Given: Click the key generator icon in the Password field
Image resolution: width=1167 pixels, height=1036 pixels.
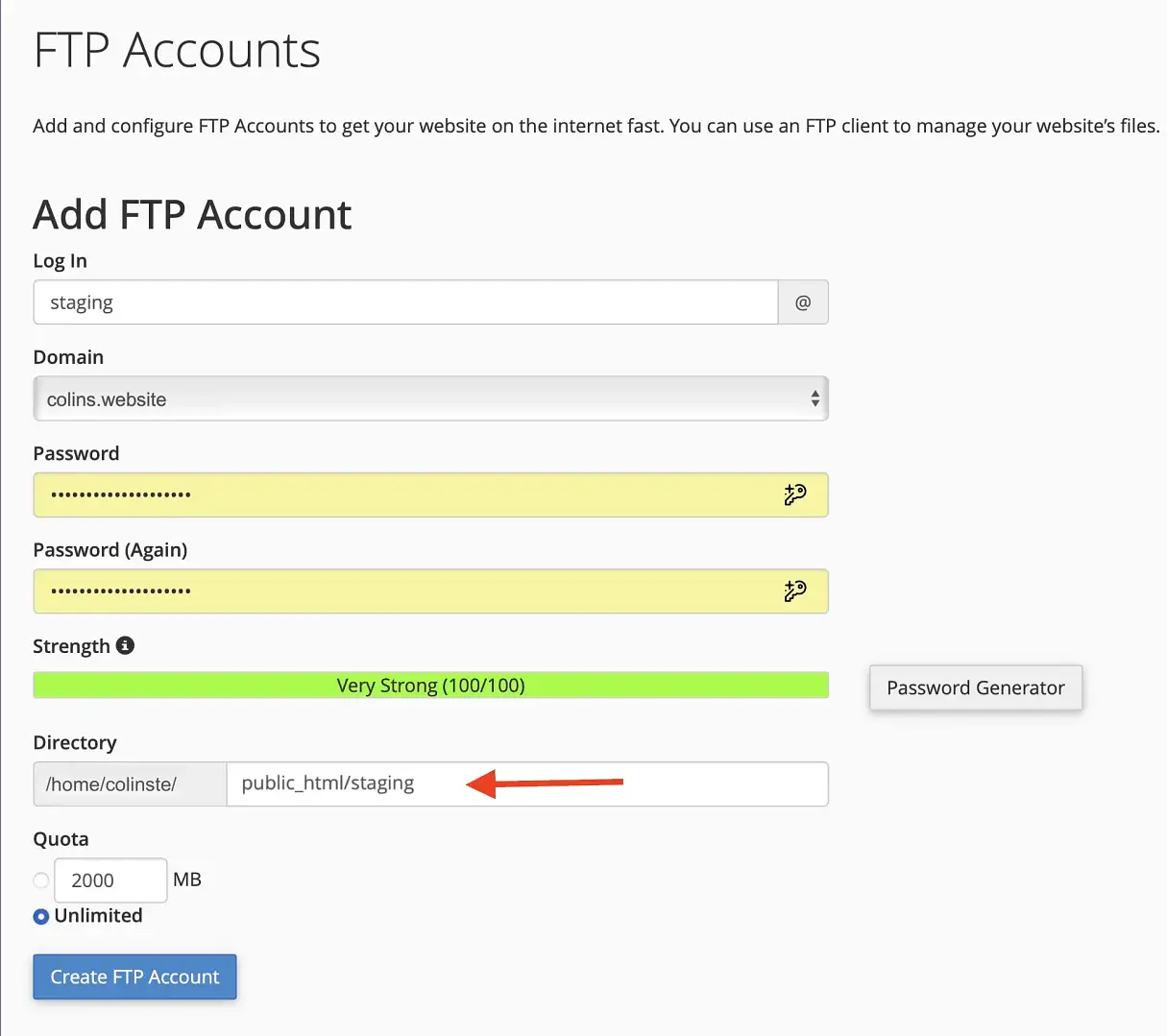Looking at the screenshot, I should click(x=795, y=494).
